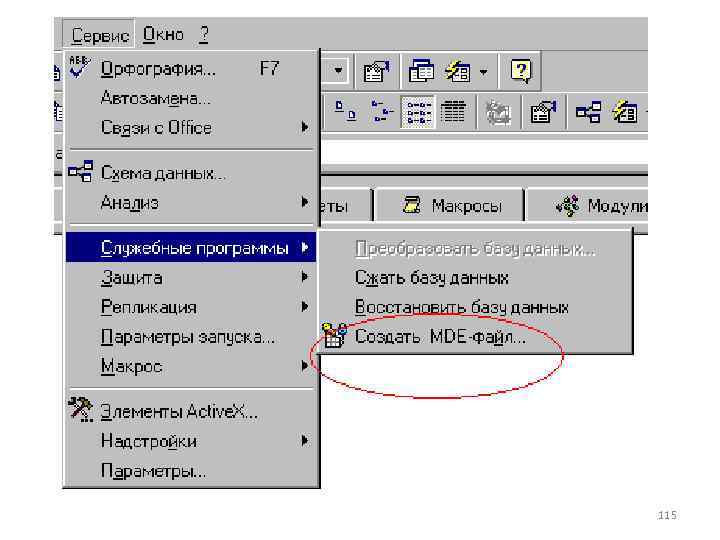720x540 pixels.
Task: Click the Properties icon in the second toolbar
Action: pos(543,112)
